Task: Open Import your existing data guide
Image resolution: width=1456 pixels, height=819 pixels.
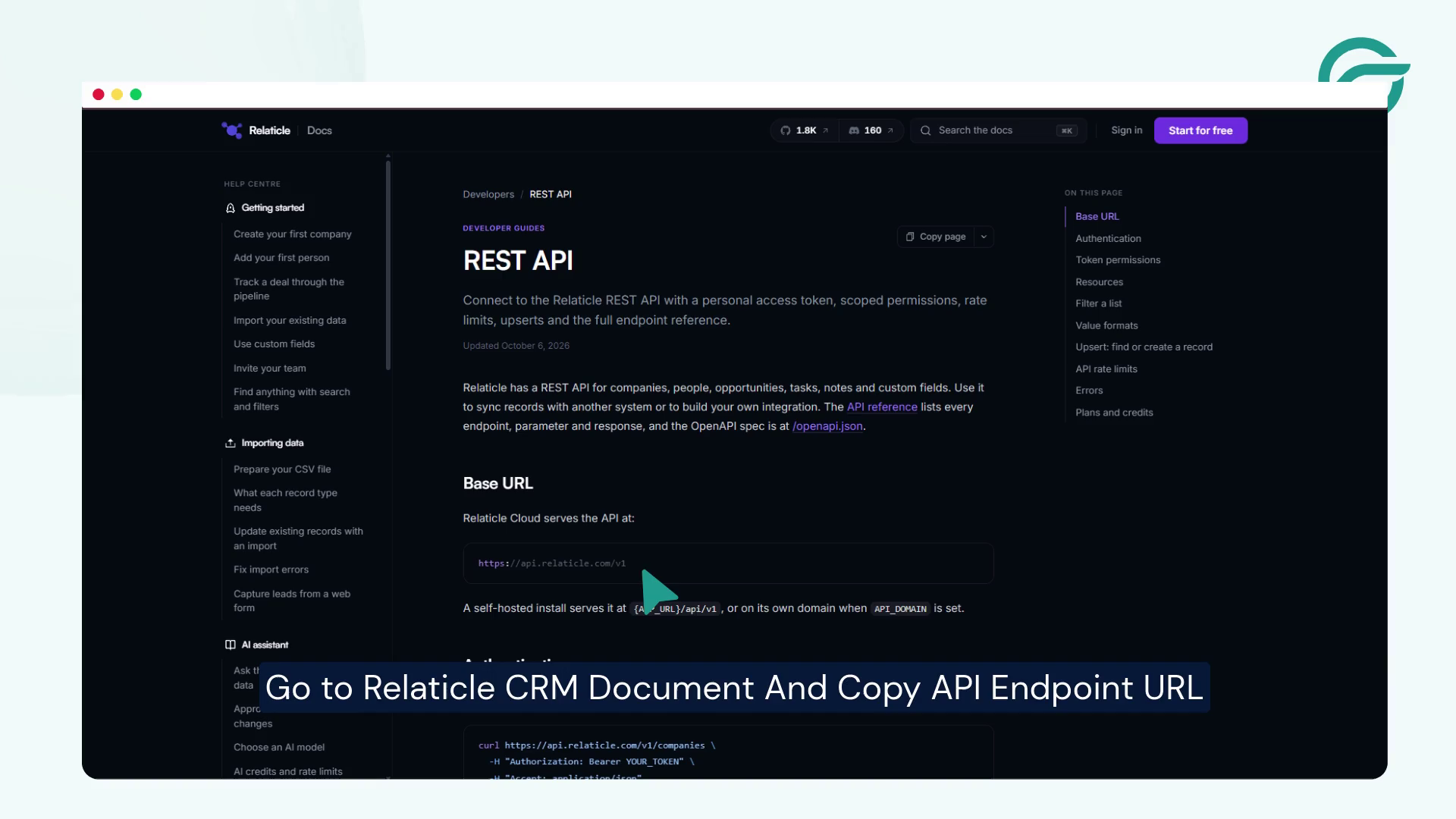Action: [x=290, y=320]
